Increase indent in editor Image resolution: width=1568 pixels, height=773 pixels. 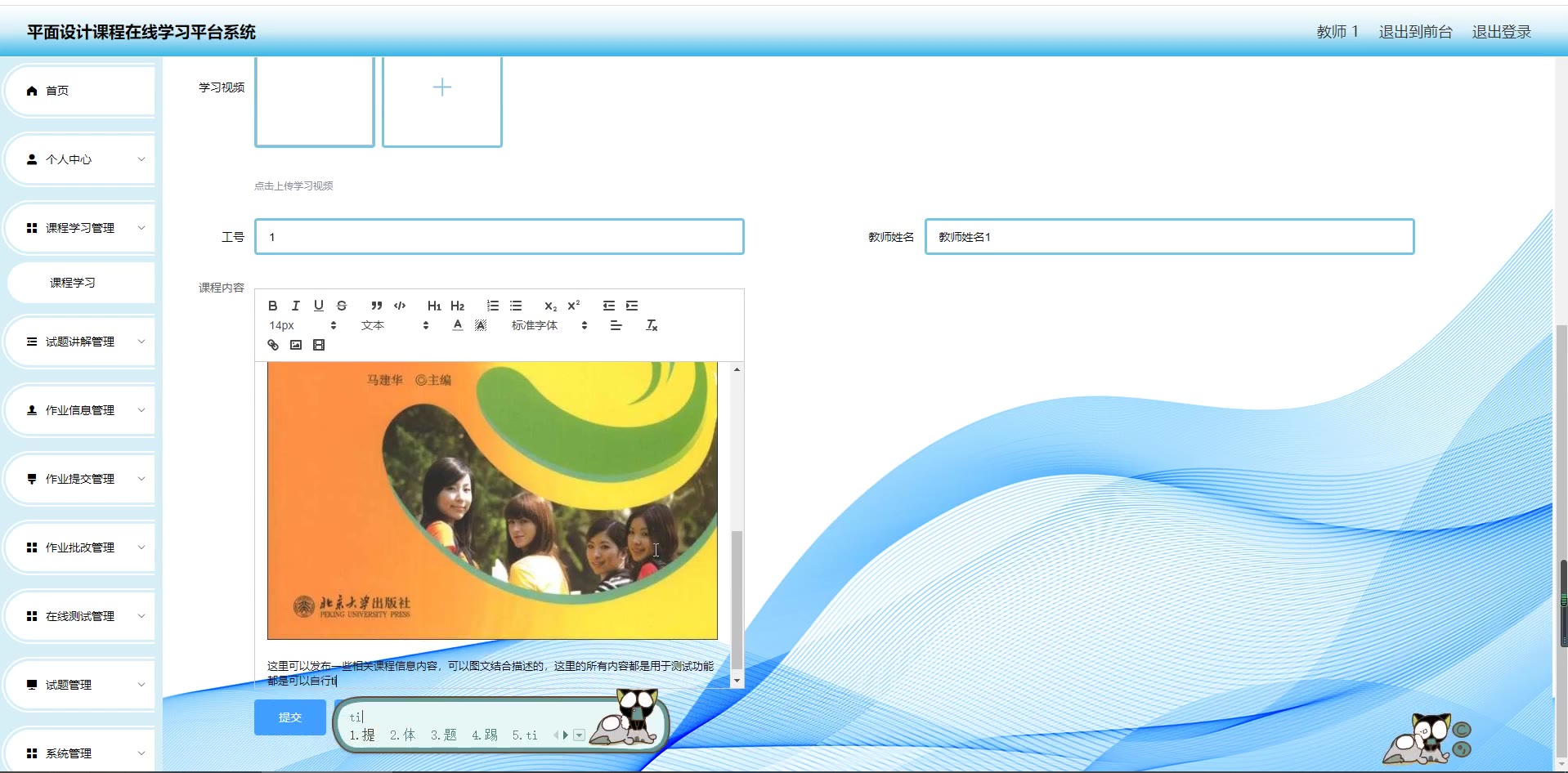click(631, 306)
